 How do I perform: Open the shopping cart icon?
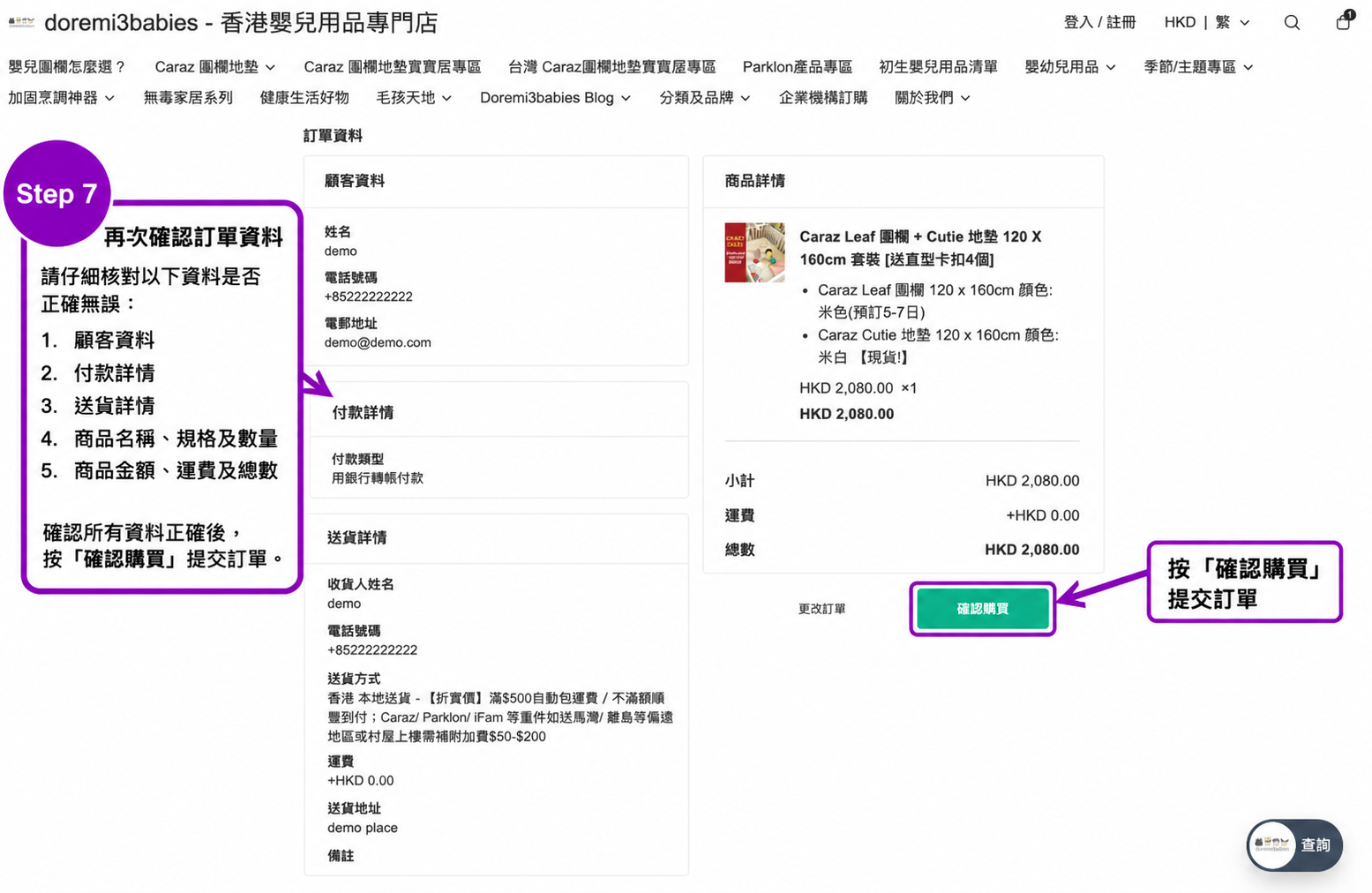point(1344,21)
